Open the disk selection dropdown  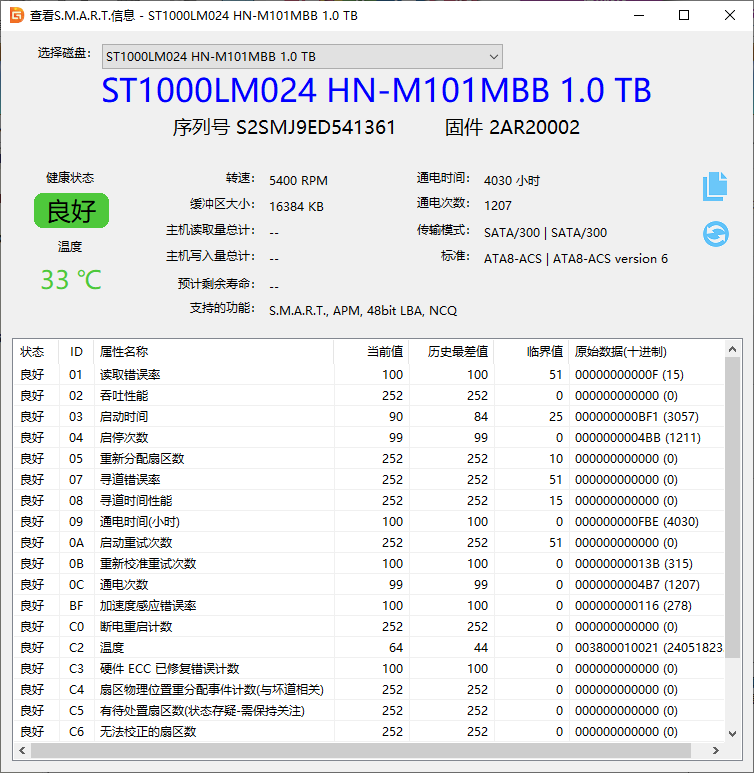pyautogui.click(x=302, y=57)
